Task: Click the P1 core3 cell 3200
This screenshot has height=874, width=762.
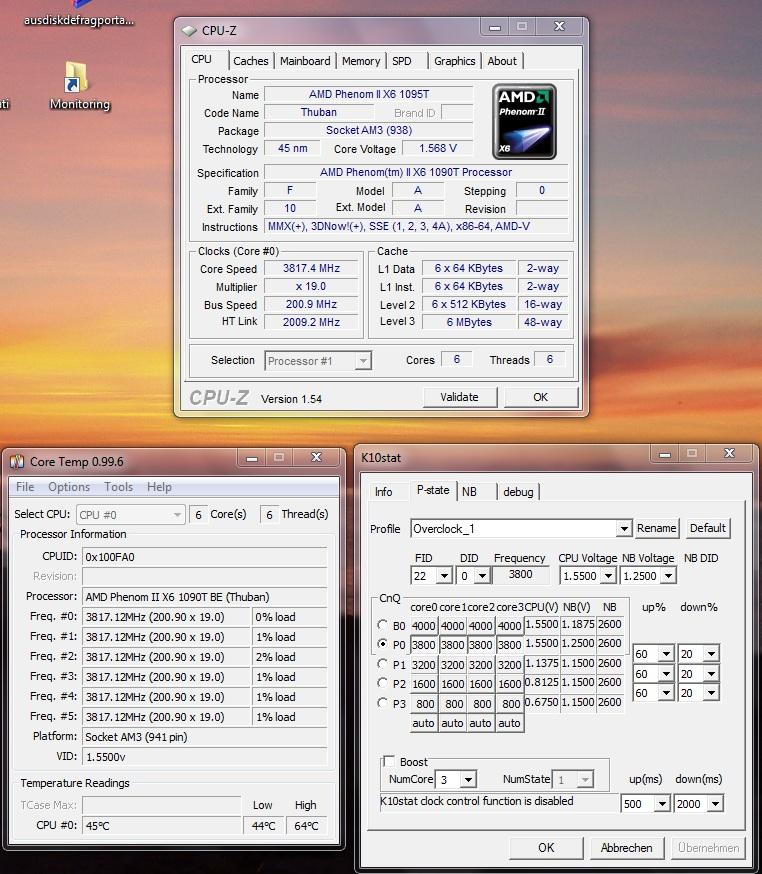Action: [x=509, y=664]
